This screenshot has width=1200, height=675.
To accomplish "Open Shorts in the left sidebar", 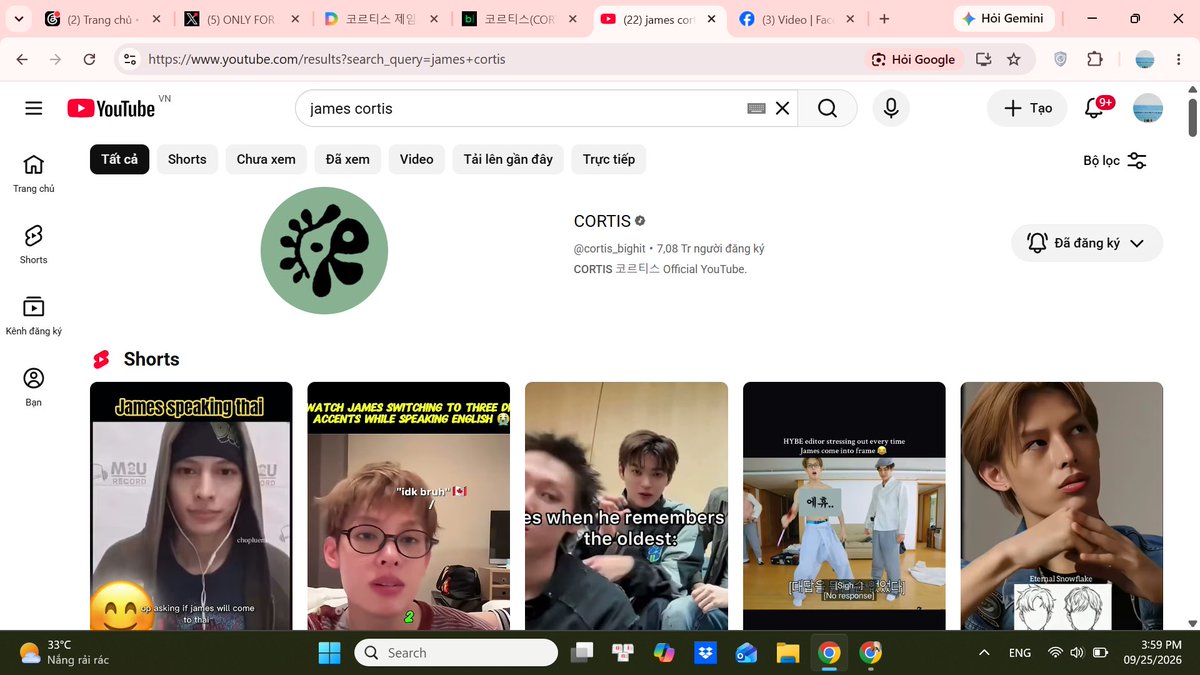I will coord(34,245).
